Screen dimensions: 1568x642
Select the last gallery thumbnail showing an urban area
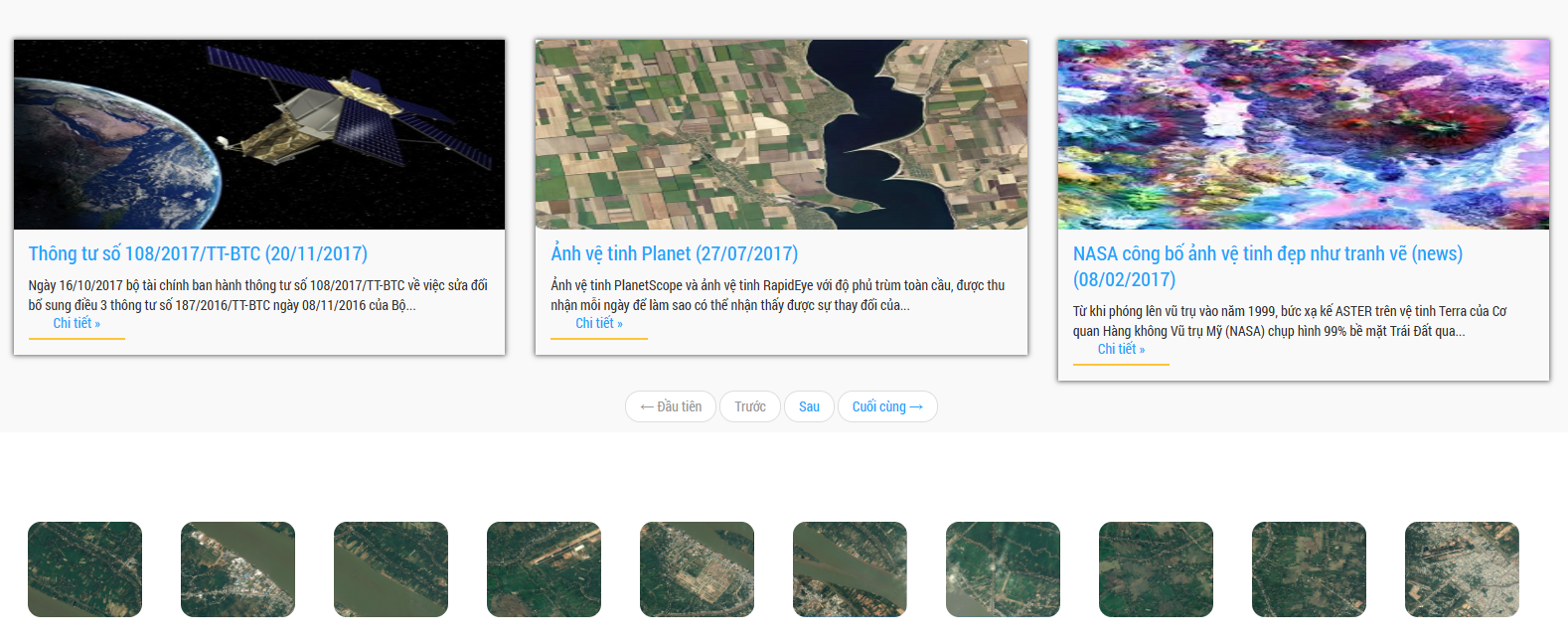click(x=1462, y=569)
